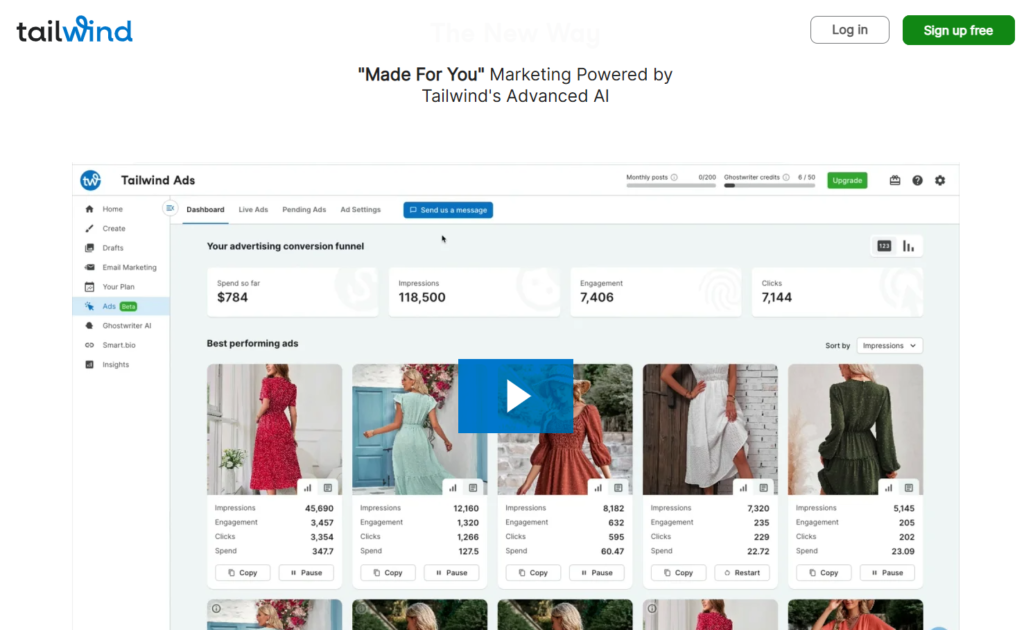Open the red dress ad thumbnail
1024x630 pixels.
coord(274,429)
